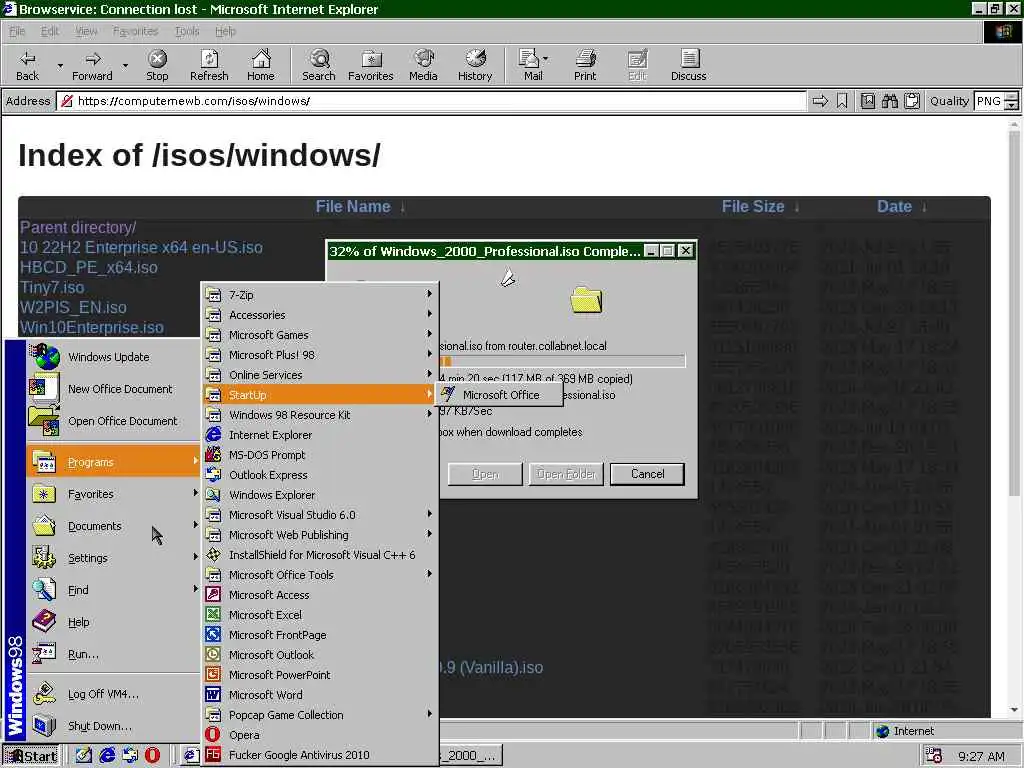Choose Microsoft Office in the StartUp submenu

(500, 394)
